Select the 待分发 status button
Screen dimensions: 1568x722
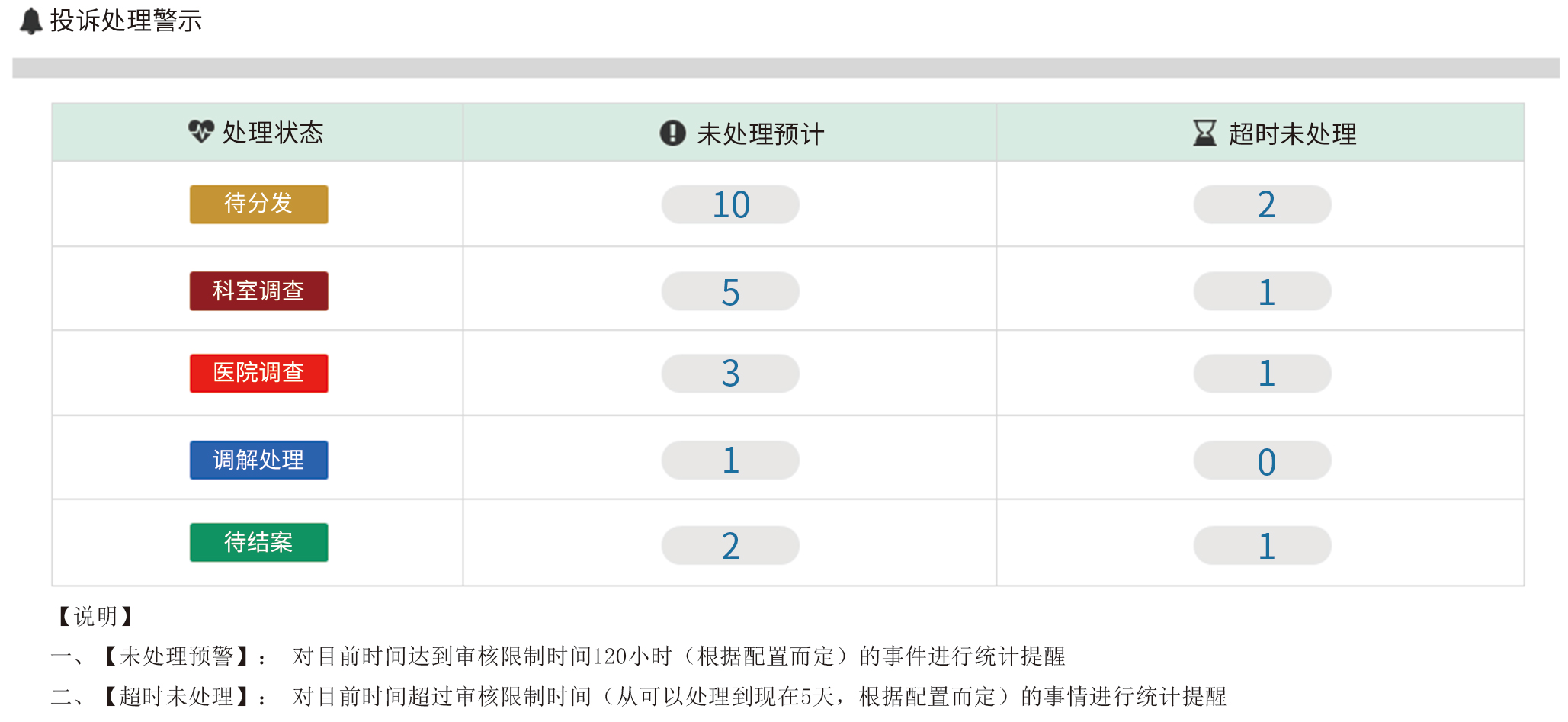click(x=258, y=204)
